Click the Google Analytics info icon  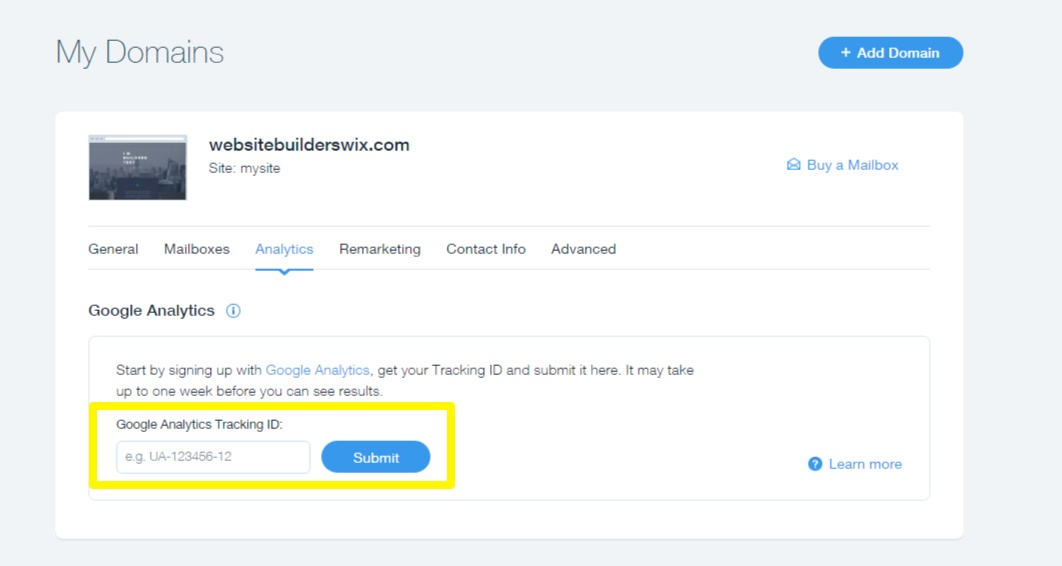pyautogui.click(x=233, y=311)
